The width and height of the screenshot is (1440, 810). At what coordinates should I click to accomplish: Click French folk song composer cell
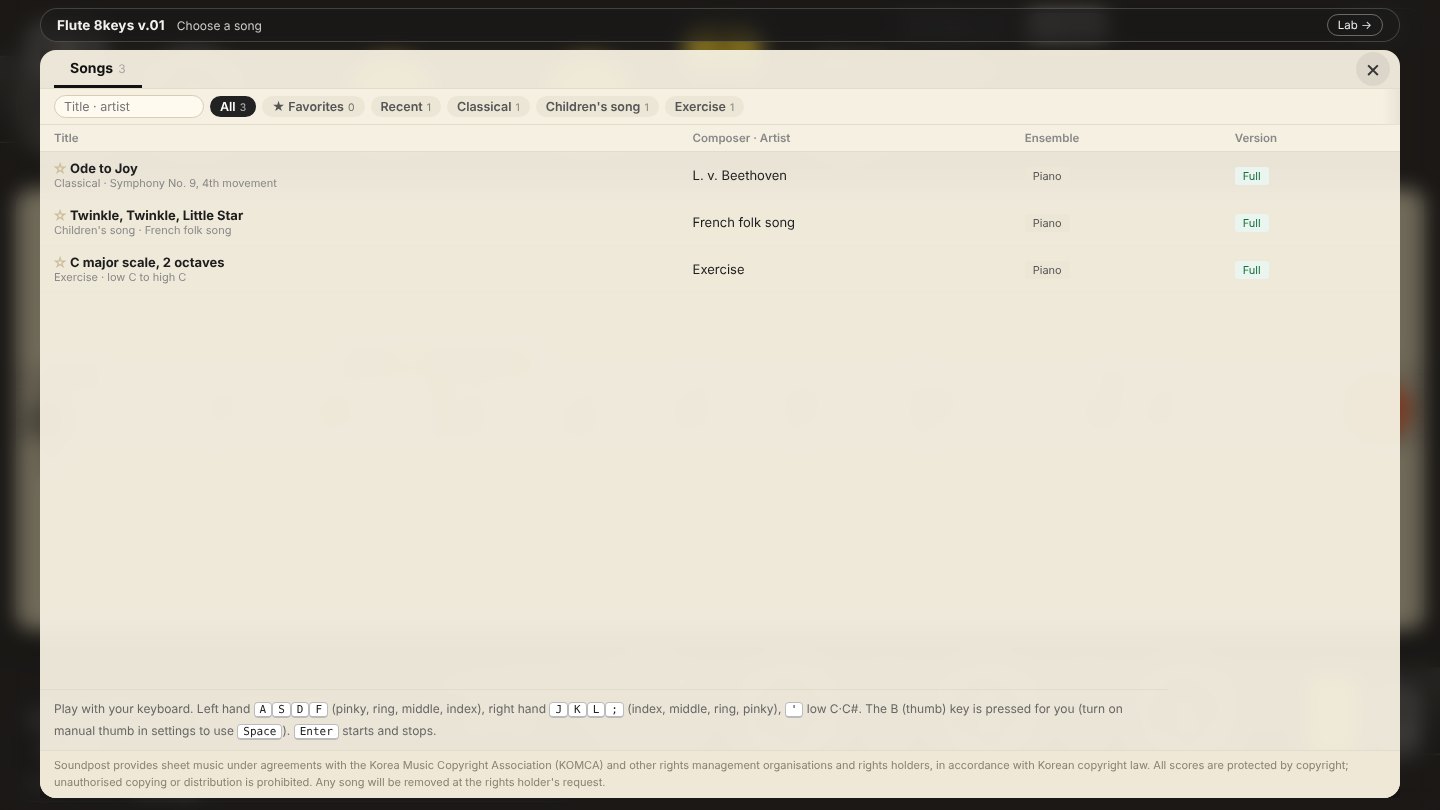743,222
